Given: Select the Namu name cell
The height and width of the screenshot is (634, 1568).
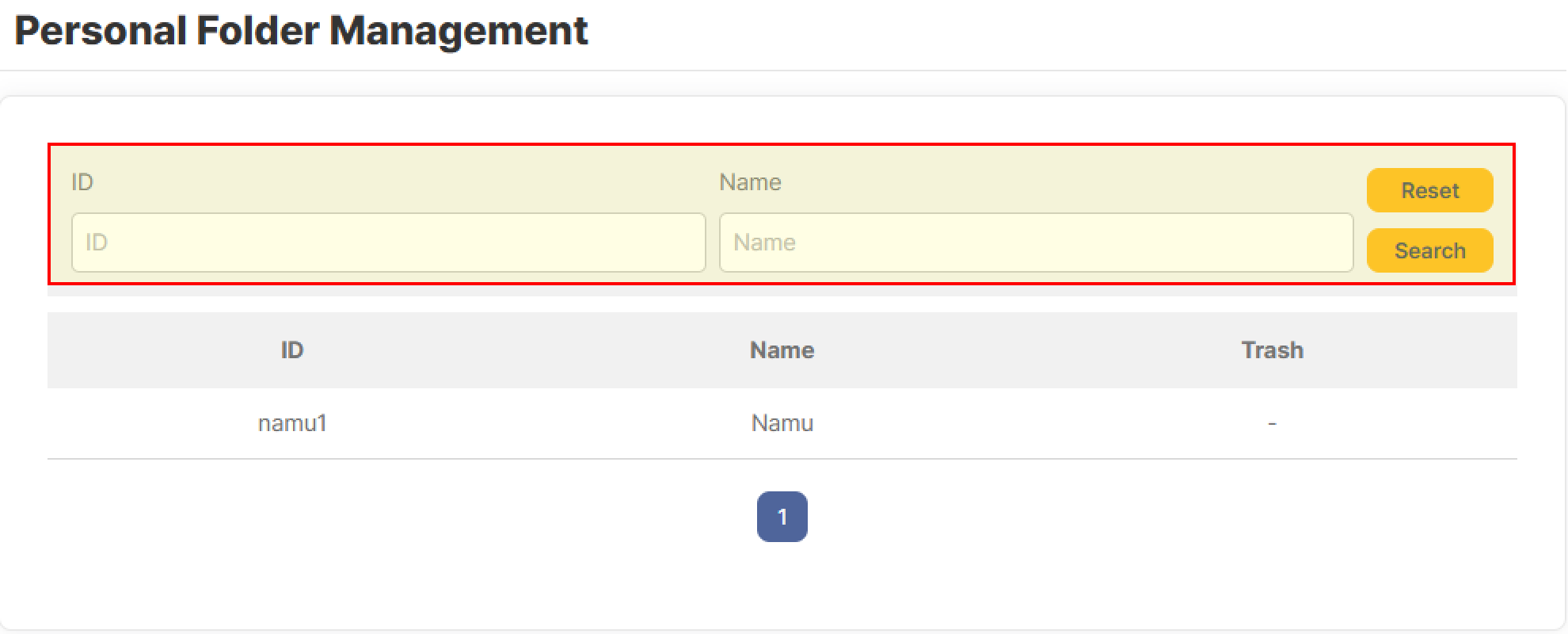Looking at the screenshot, I should pos(782,423).
